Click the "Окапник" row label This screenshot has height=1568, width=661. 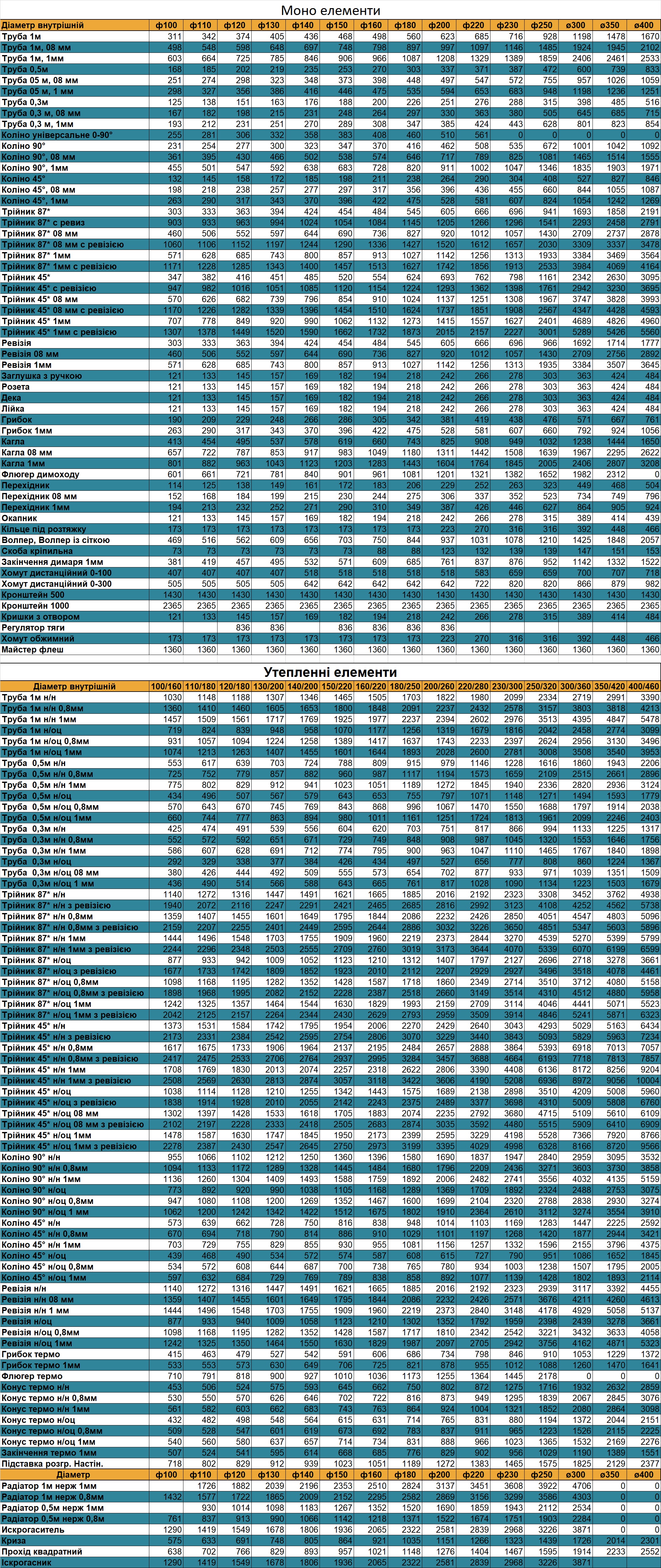pyautogui.click(x=19, y=518)
